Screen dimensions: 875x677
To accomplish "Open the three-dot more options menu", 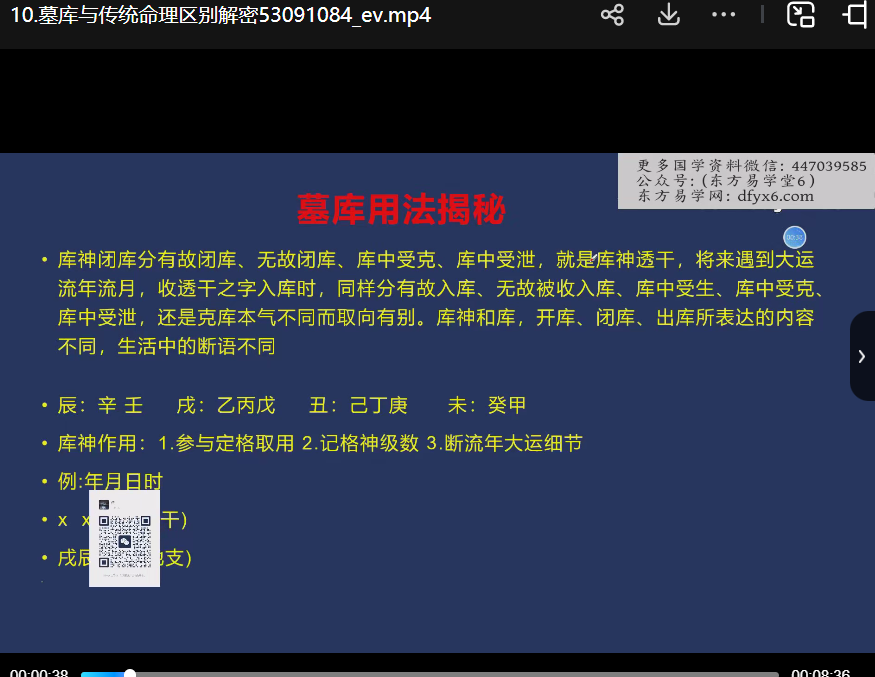I will (723, 15).
